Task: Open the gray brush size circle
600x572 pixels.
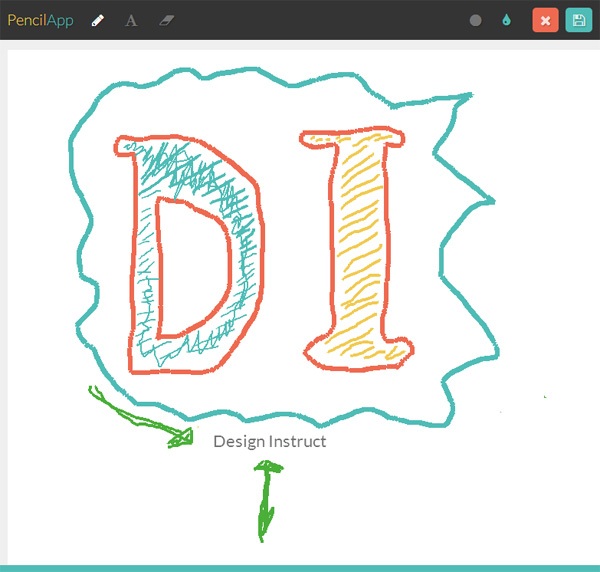Action: point(475,20)
